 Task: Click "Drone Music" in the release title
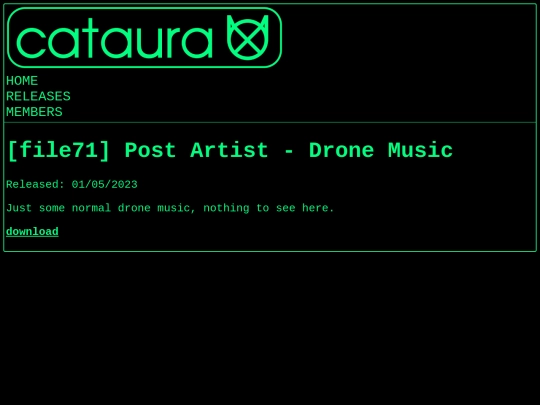381,150
